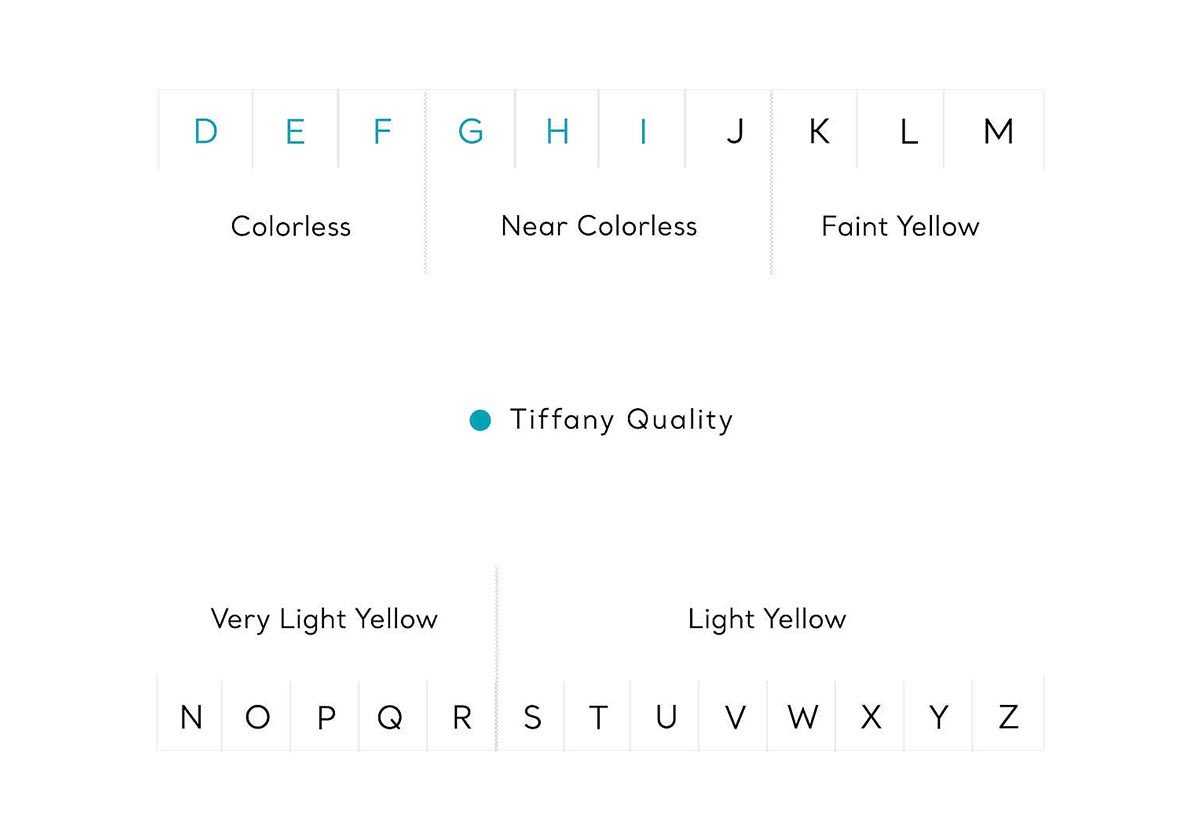Click the Light Yellow category label

point(767,619)
